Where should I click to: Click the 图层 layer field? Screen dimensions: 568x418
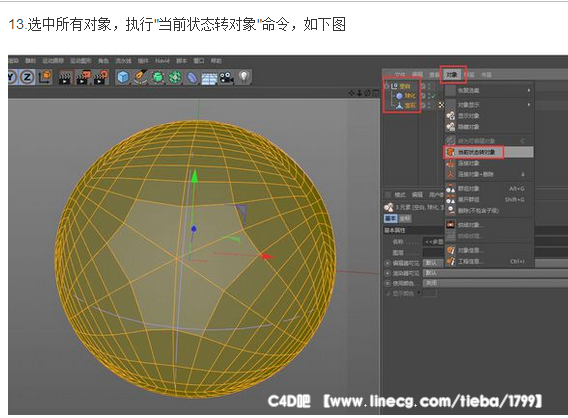click(434, 252)
